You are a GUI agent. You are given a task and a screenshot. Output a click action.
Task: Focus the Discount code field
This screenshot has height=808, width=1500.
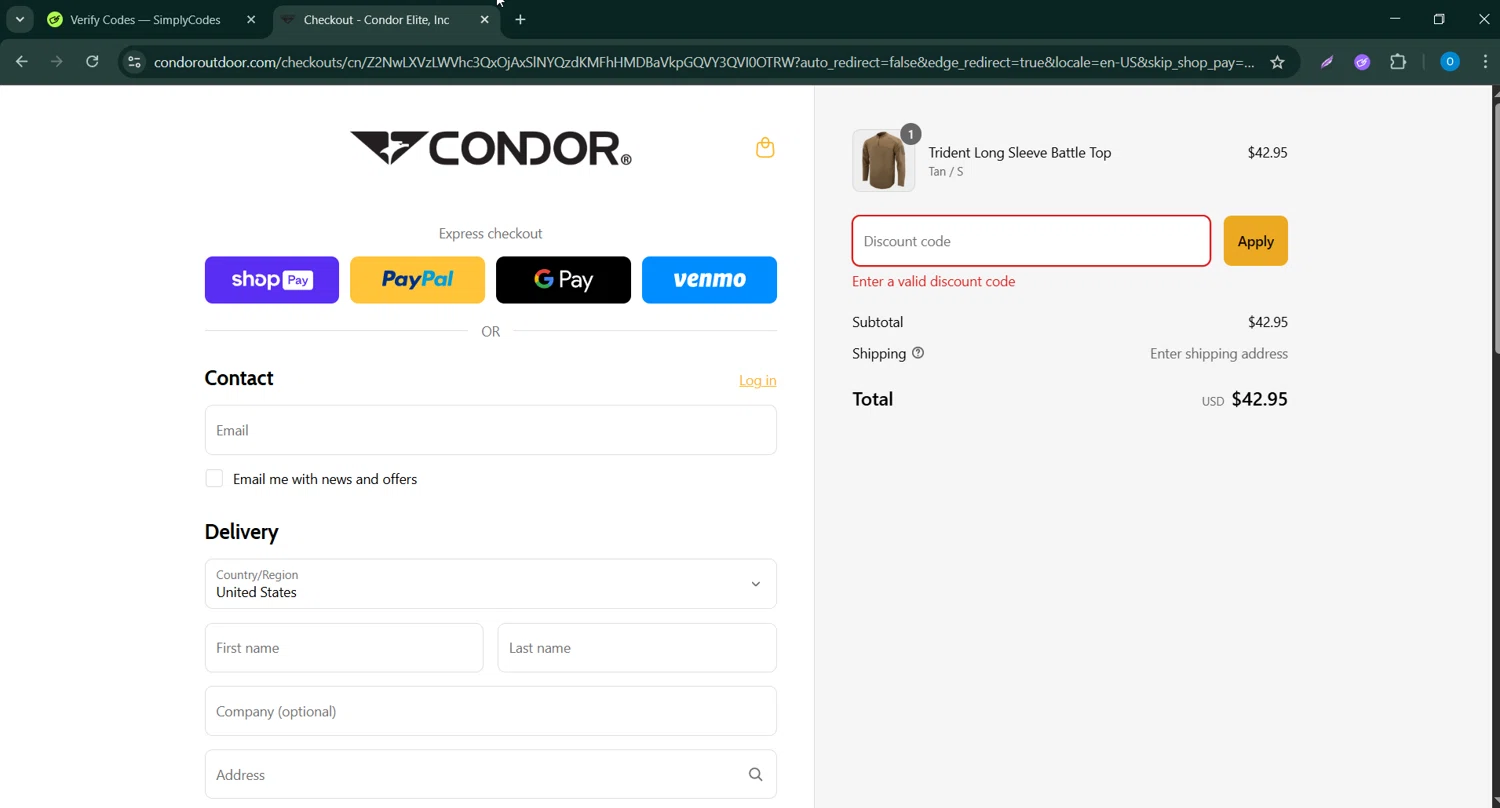tap(1031, 241)
